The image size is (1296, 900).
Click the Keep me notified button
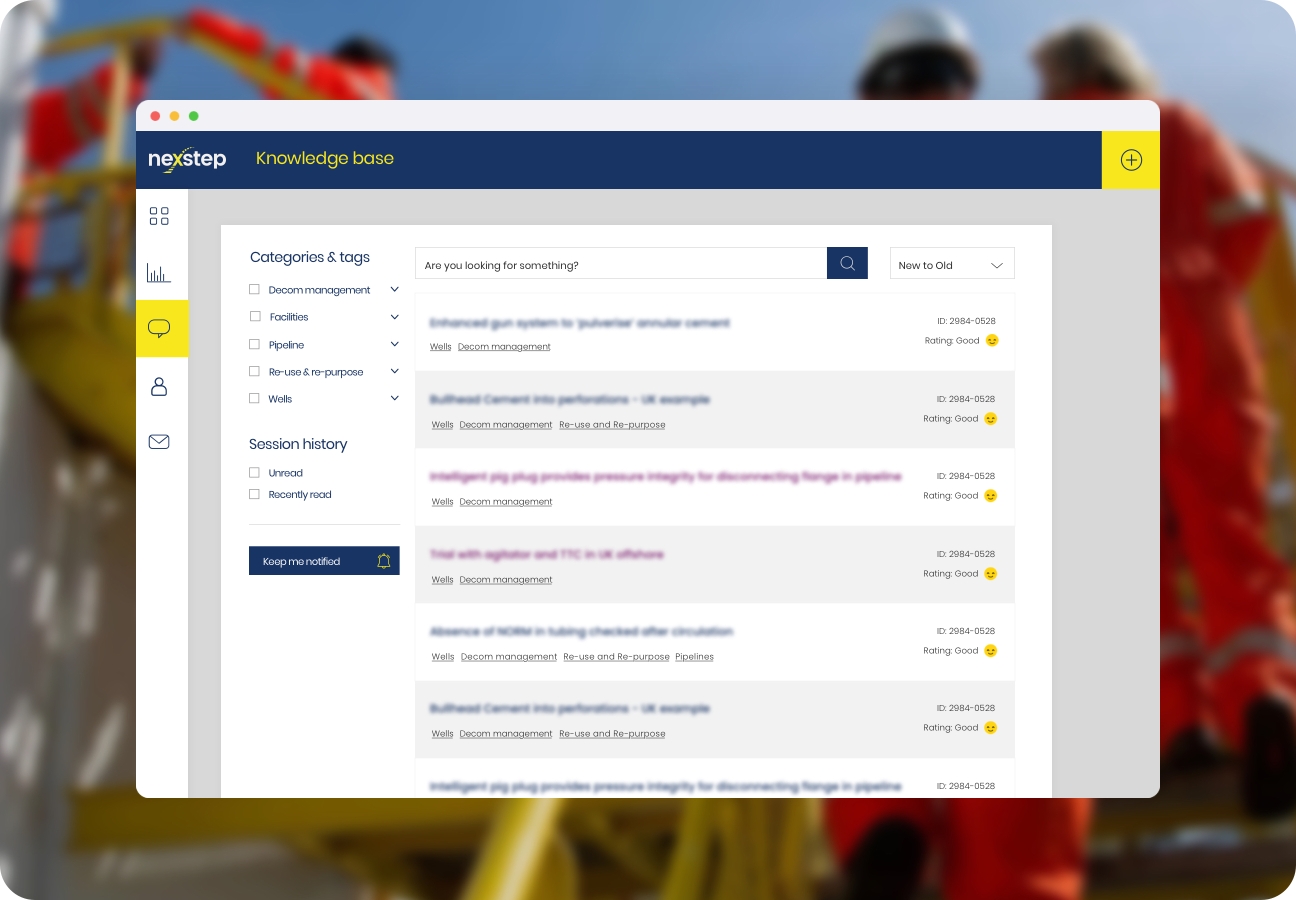[324, 561]
